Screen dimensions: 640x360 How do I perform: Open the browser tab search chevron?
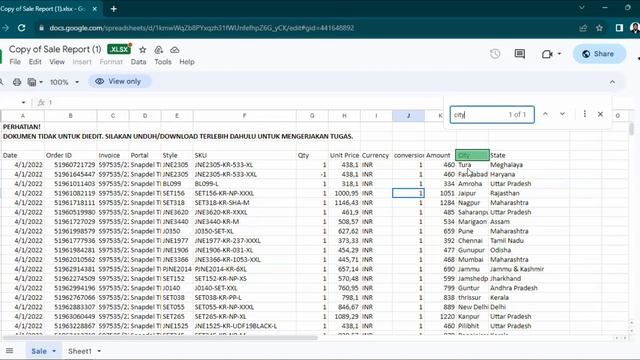coord(582,8)
